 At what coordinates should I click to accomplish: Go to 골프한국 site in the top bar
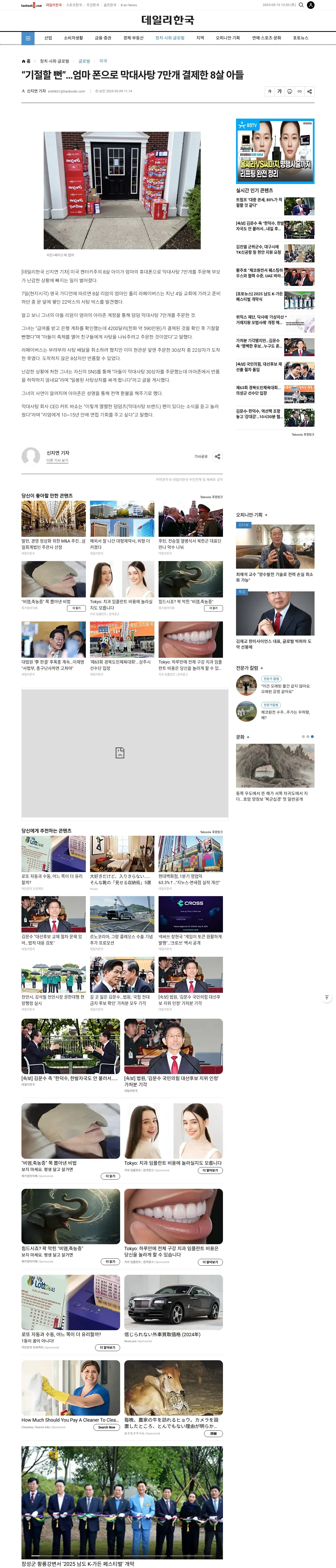pyautogui.click(x=110, y=5)
